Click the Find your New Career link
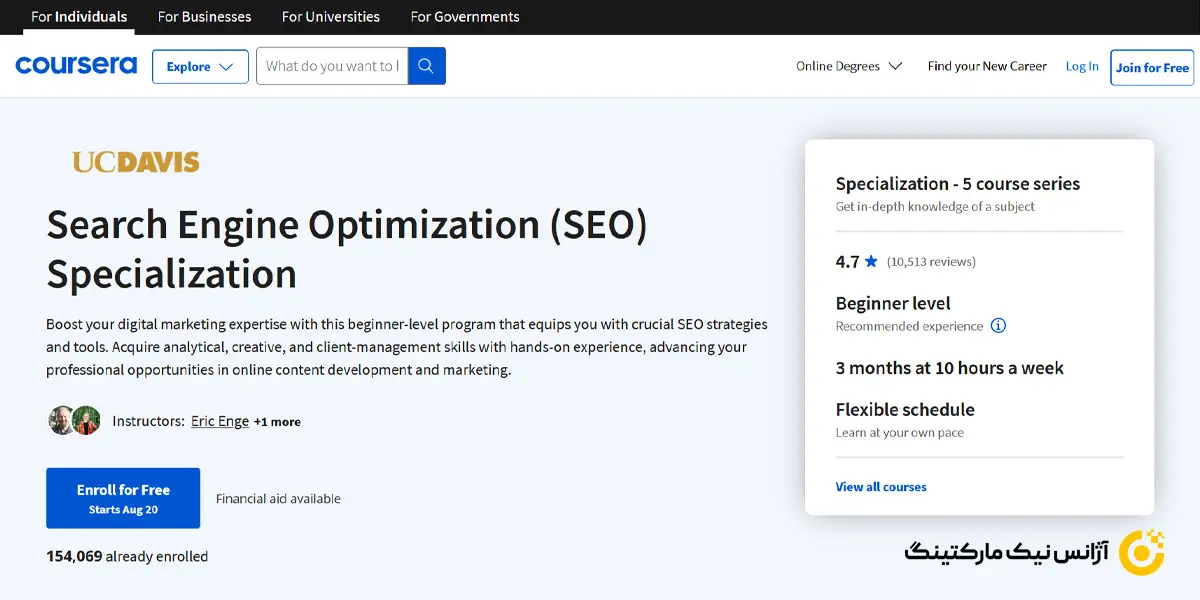The height and width of the screenshot is (600, 1200). 987,66
